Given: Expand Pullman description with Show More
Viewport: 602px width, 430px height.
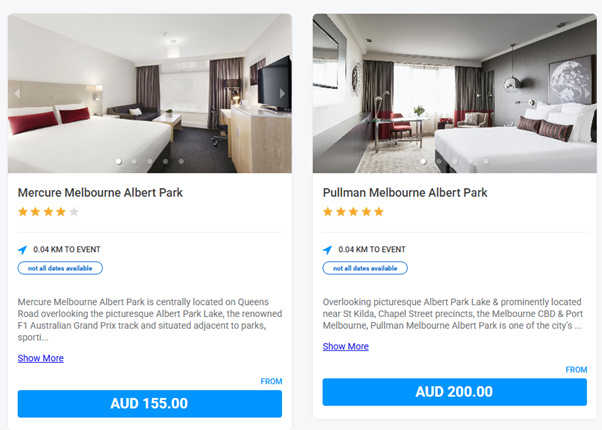Looking at the screenshot, I should [x=345, y=347].
